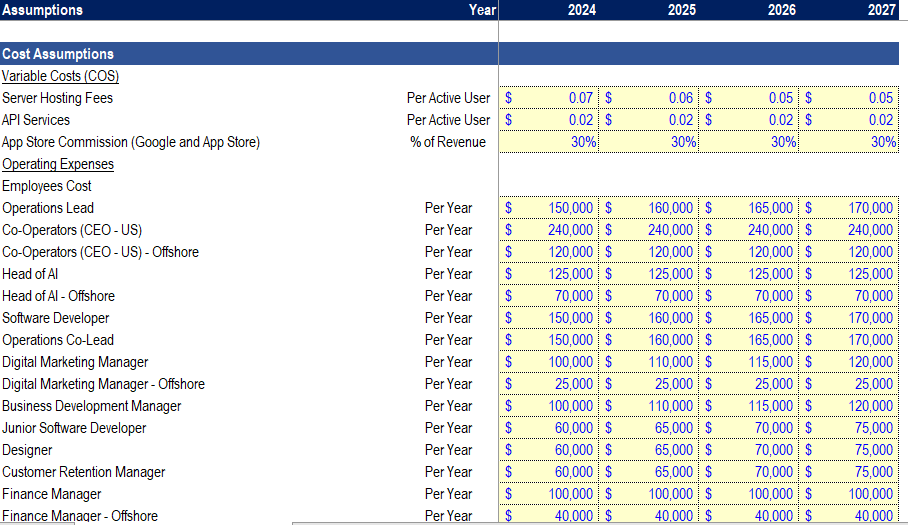908x525 pixels.
Task: Select the Server Hosting Fees label
Action: (x=57, y=98)
